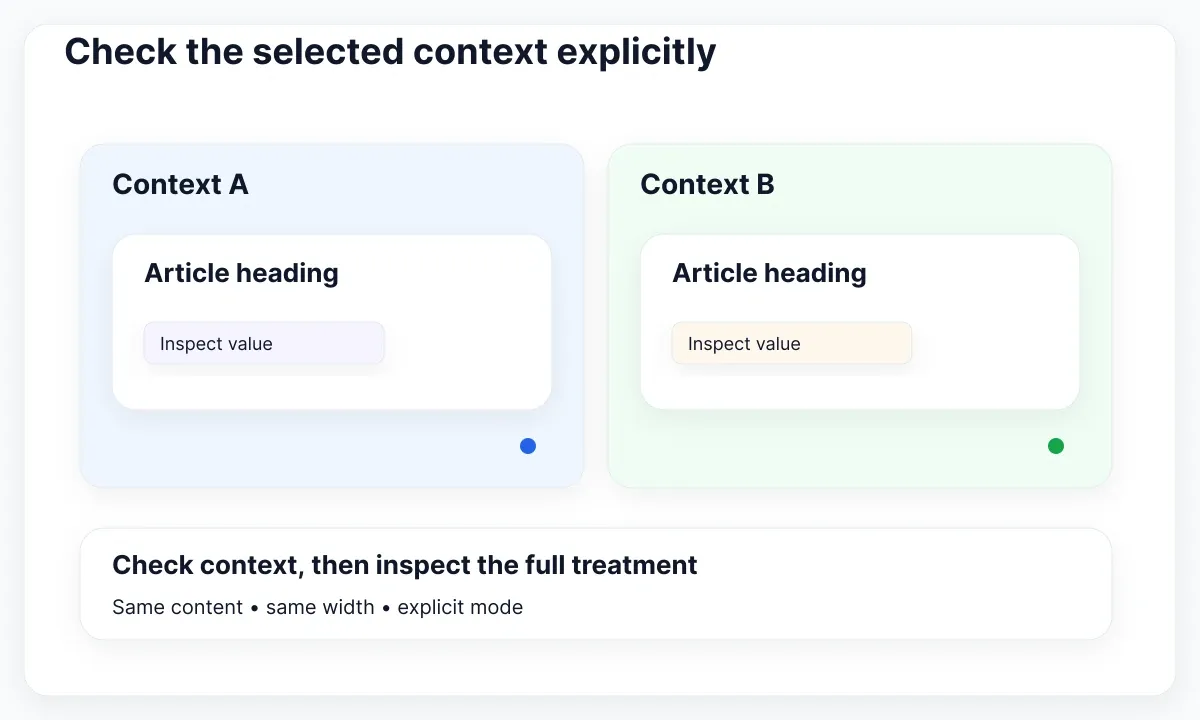The width and height of the screenshot is (1200, 720).
Task: Click the 'same width' text
Action: coord(320,607)
